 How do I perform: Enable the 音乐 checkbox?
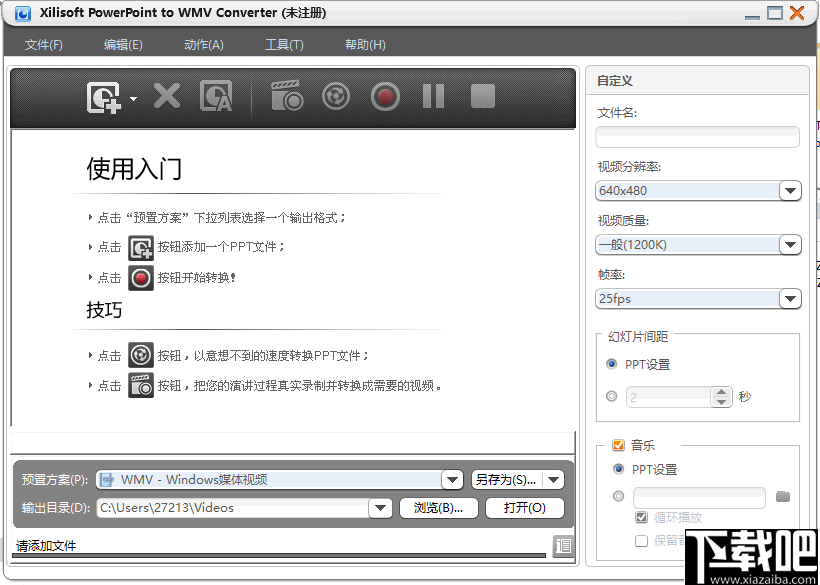(619, 445)
